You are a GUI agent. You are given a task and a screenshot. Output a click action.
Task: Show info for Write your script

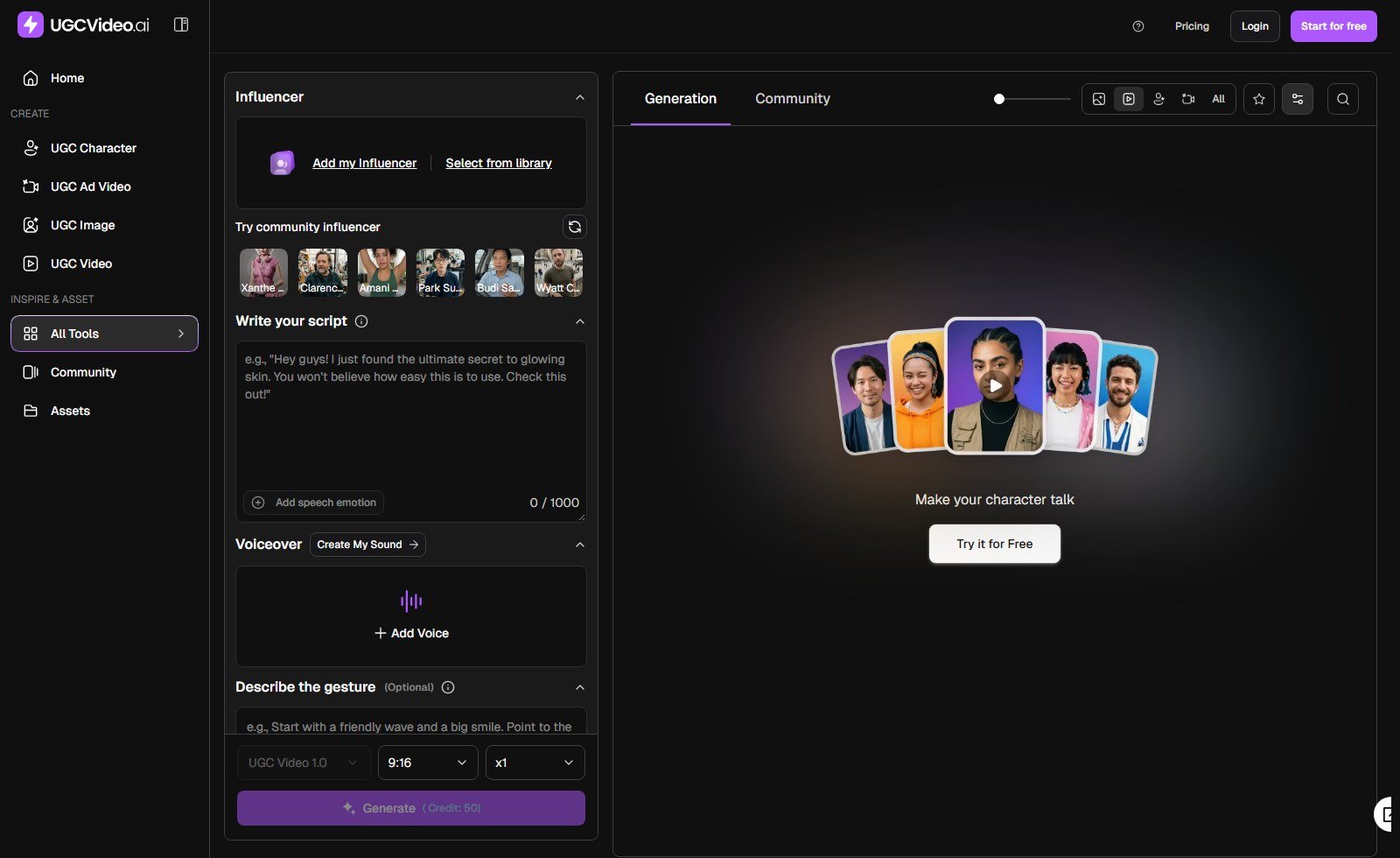click(361, 321)
